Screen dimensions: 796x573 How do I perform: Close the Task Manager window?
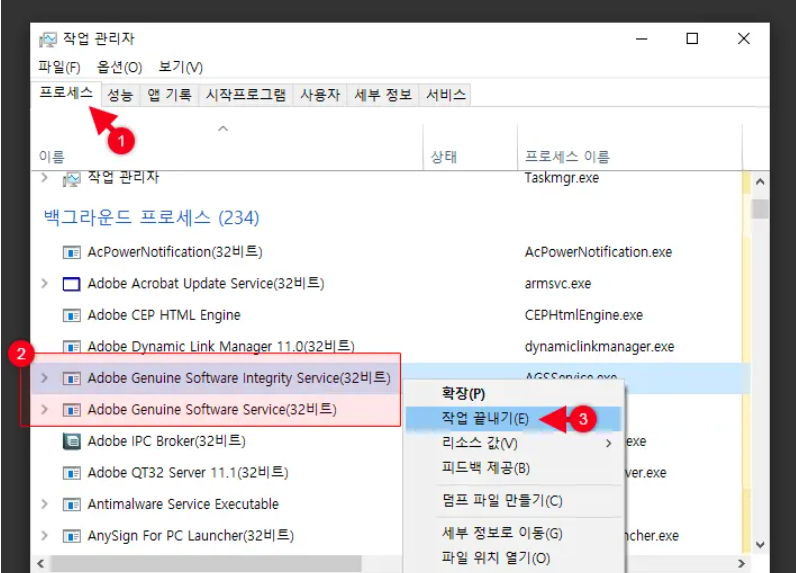pos(744,39)
